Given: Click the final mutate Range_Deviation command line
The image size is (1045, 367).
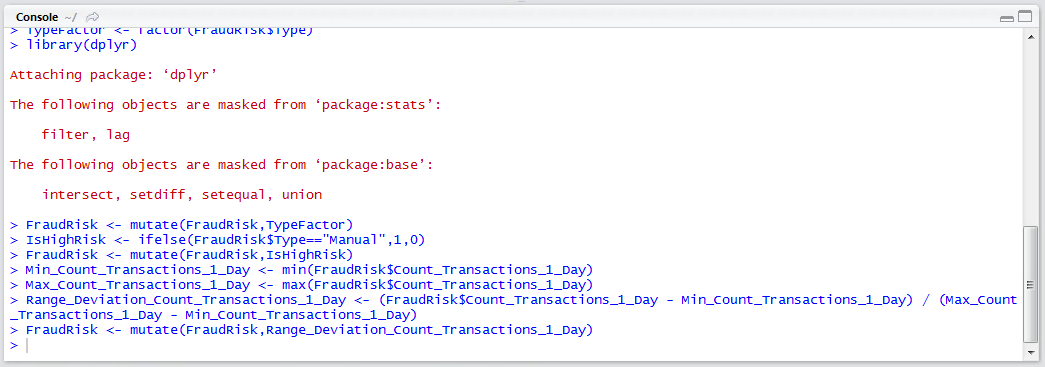Looking at the screenshot, I should [x=301, y=330].
